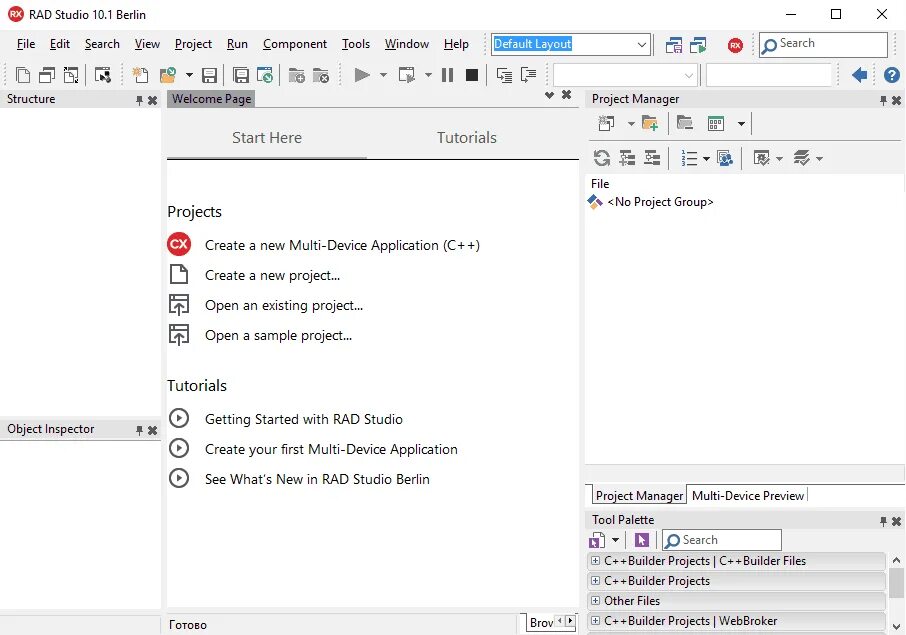This screenshot has height=635, width=906.
Task: Expand the C++Builder Projects | WebBroker category
Action: pyautogui.click(x=595, y=621)
